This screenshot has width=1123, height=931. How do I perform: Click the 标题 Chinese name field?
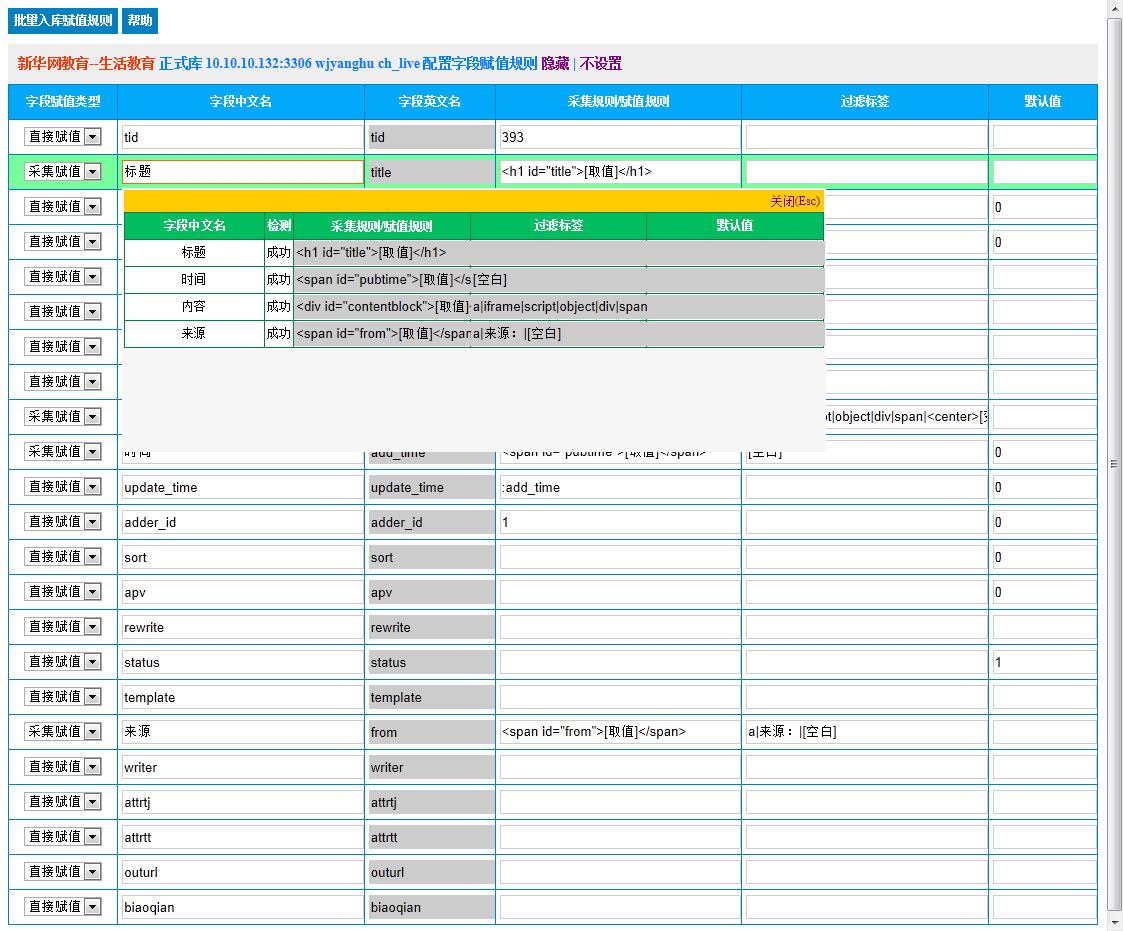point(242,172)
